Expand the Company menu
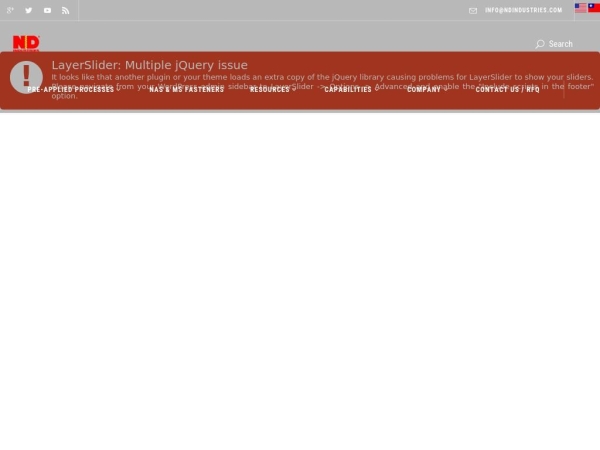 click(x=426, y=90)
